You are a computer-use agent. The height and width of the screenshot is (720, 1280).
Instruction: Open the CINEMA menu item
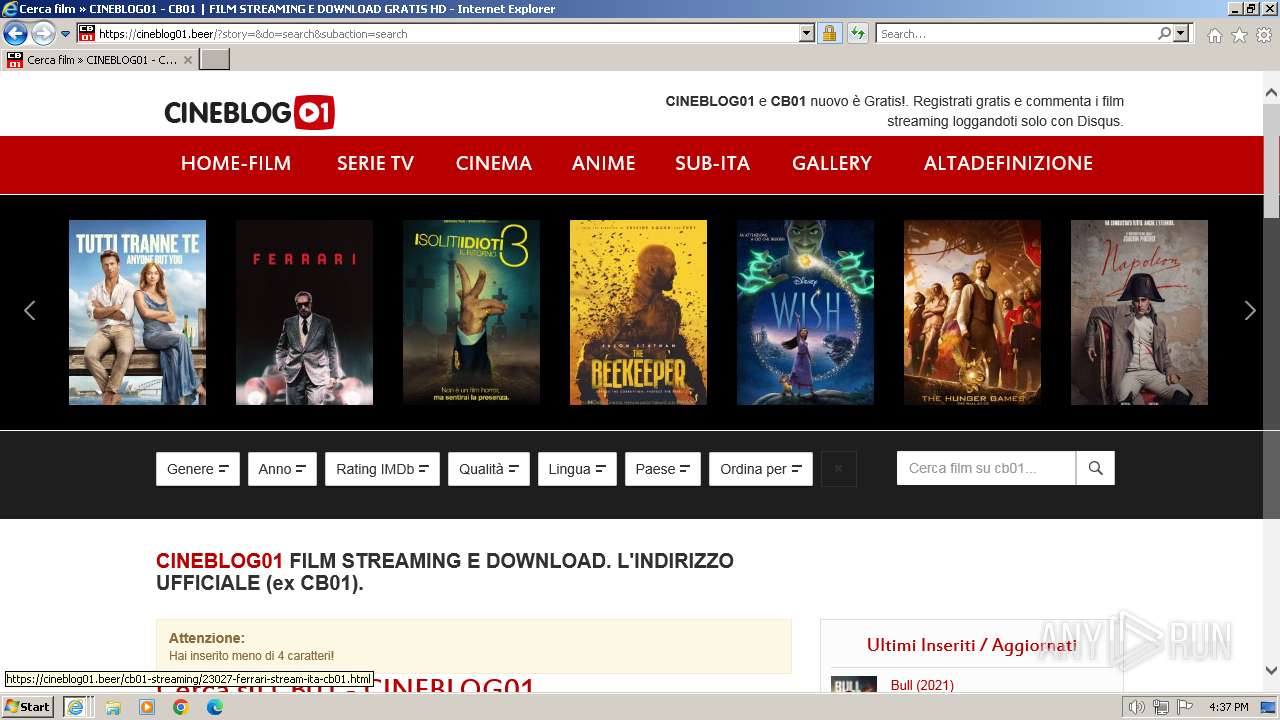[494, 163]
